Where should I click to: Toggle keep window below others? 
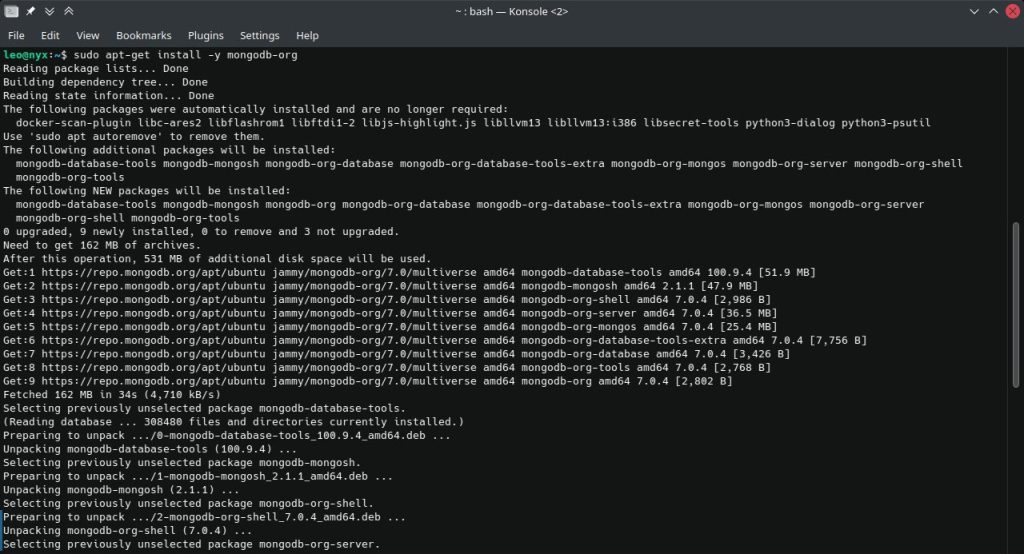[51, 11]
